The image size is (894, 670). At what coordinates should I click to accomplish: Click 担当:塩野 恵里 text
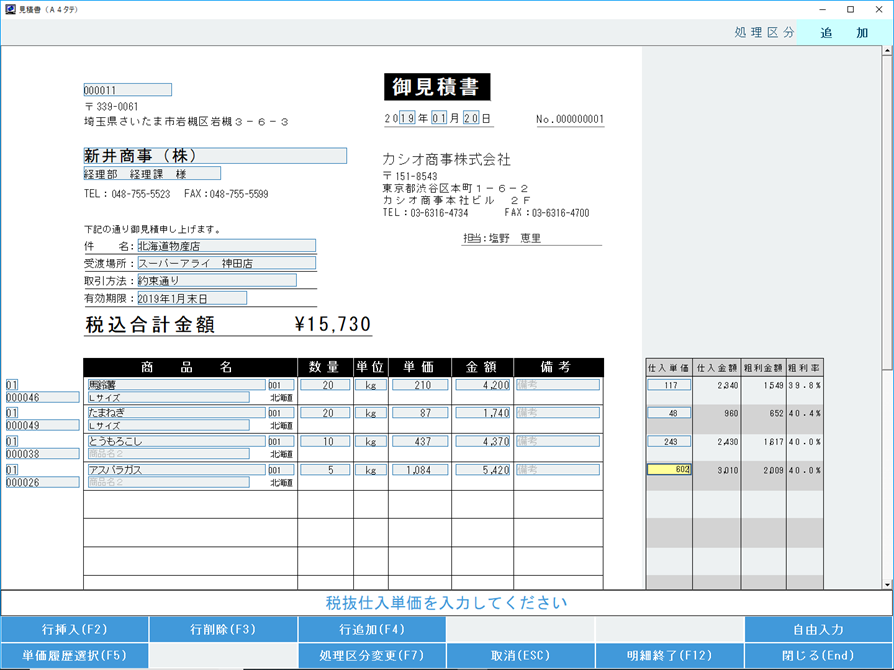pyautogui.click(x=502, y=238)
